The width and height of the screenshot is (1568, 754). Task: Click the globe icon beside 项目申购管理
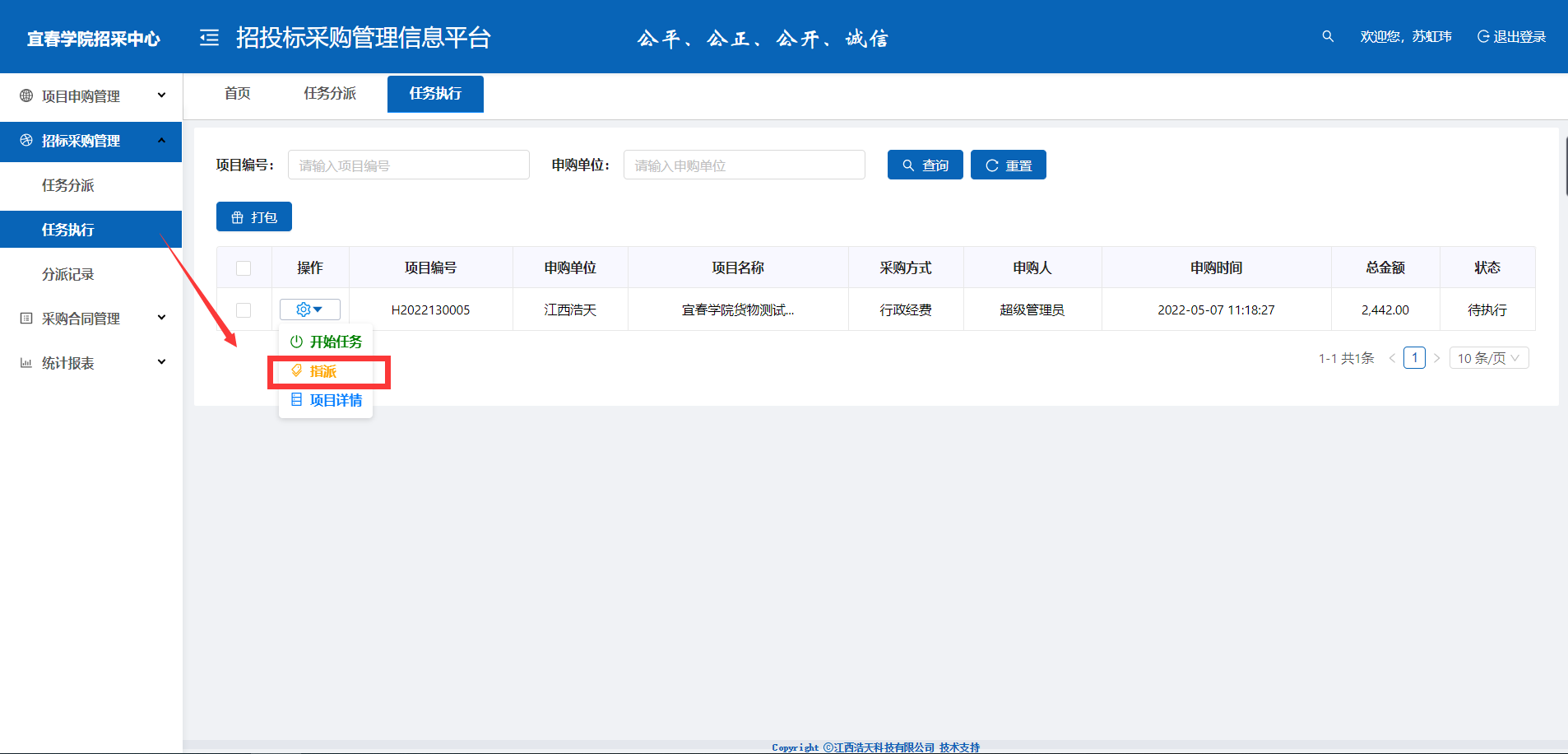pyautogui.click(x=26, y=95)
